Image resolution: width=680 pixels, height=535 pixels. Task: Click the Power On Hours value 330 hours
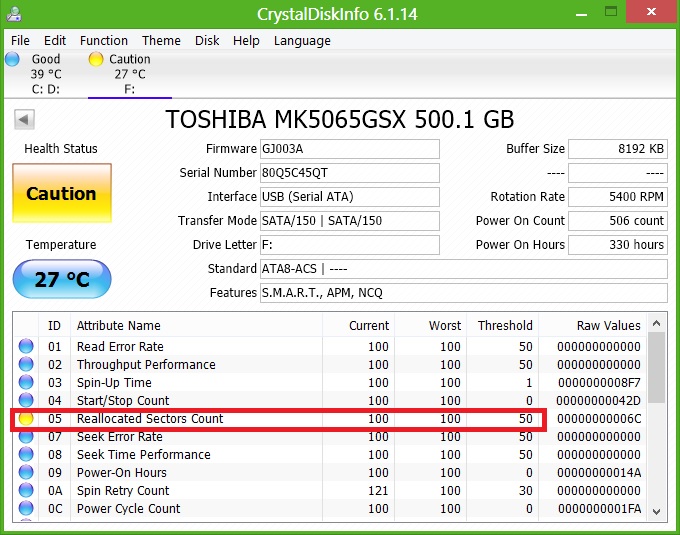(618, 245)
